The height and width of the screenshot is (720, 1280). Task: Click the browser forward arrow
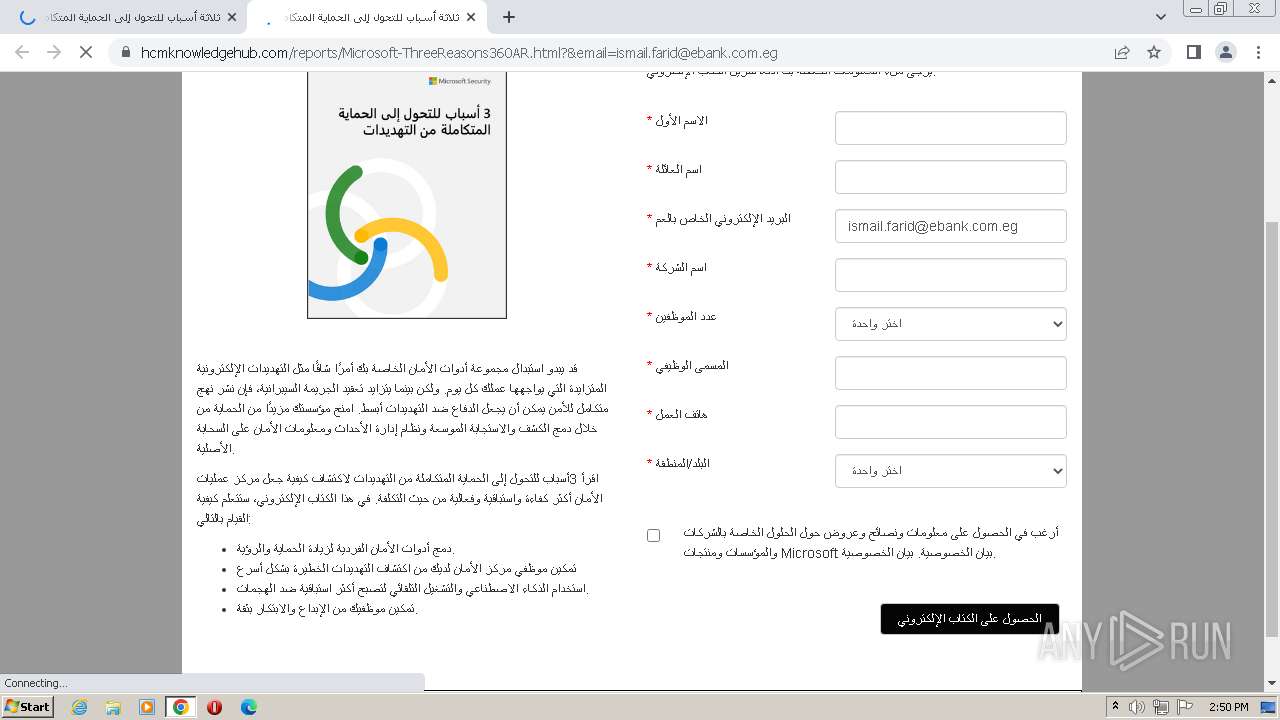pos(54,52)
